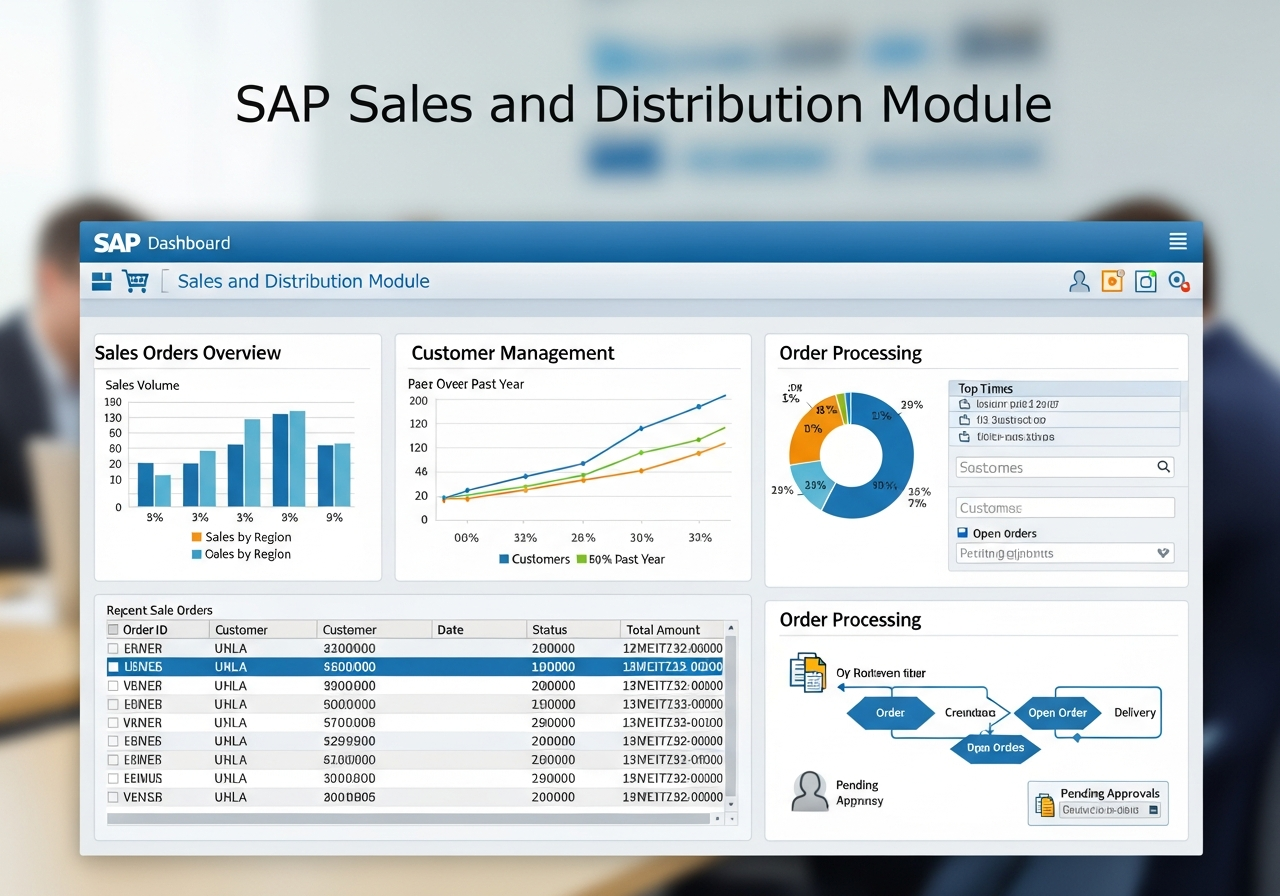The image size is (1280, 896).
Task: Uncheck the highlighted LISNEB order row checkbox
Action: (115, 666)
